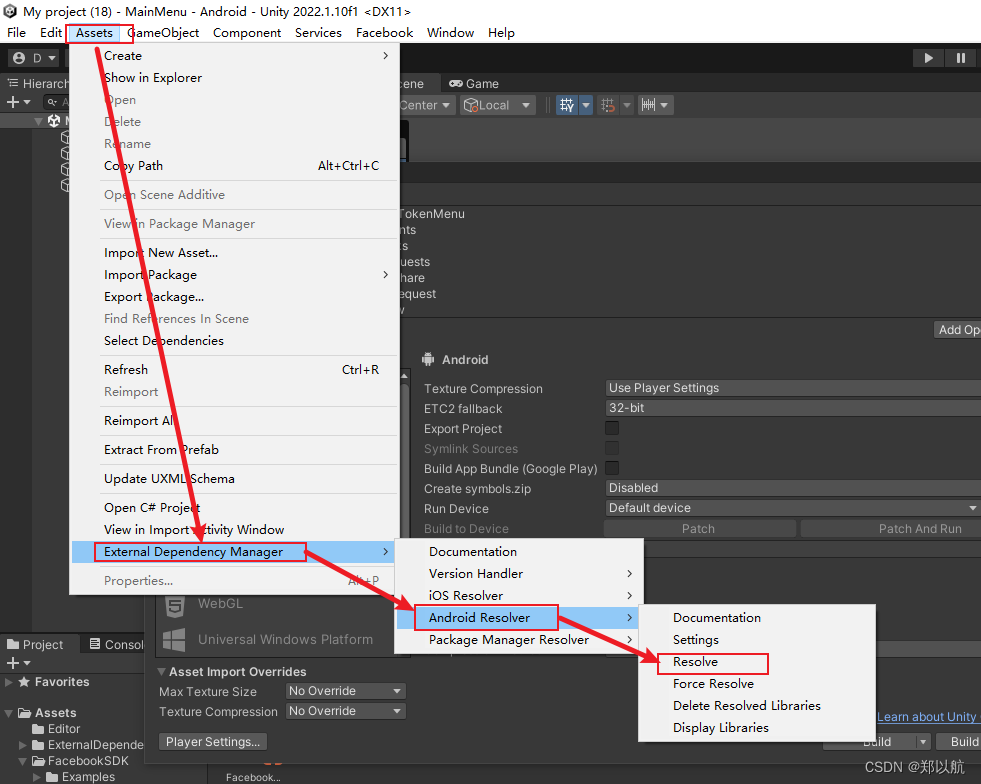Open the File menu
Viewport: 981px width, 784px height.
point(16,33)
